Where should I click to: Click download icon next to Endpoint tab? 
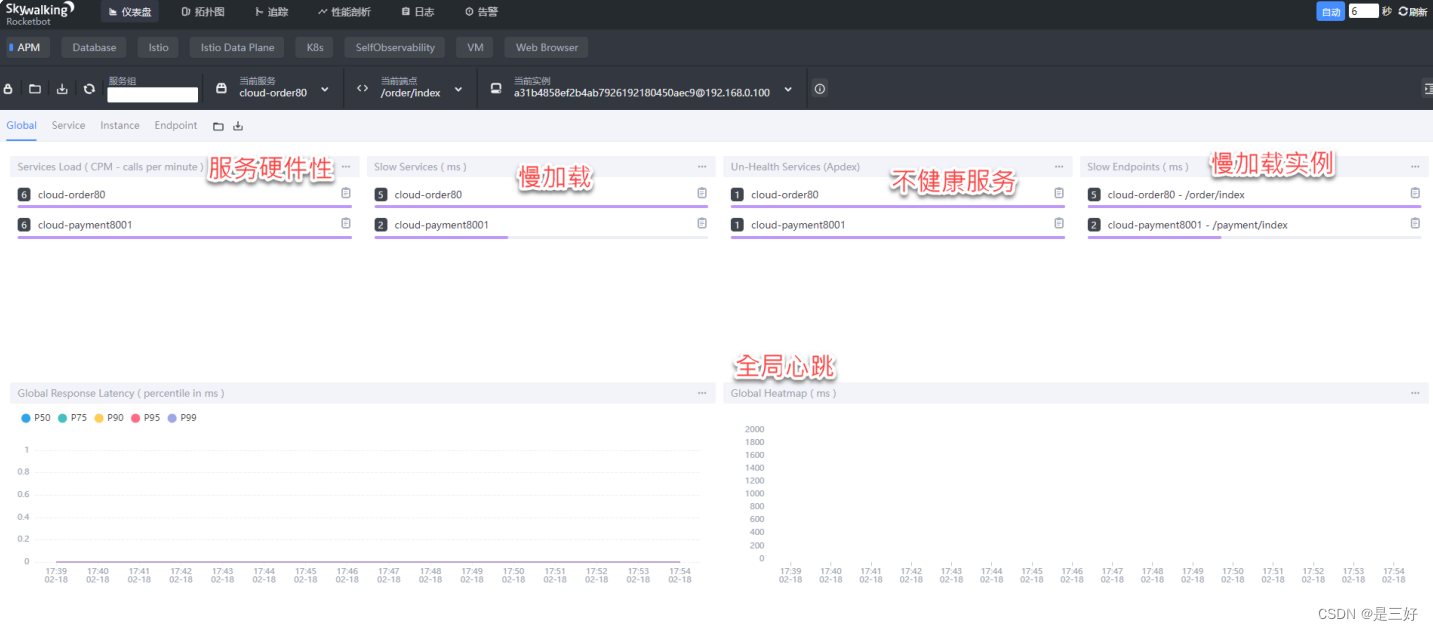pos(238,126)
